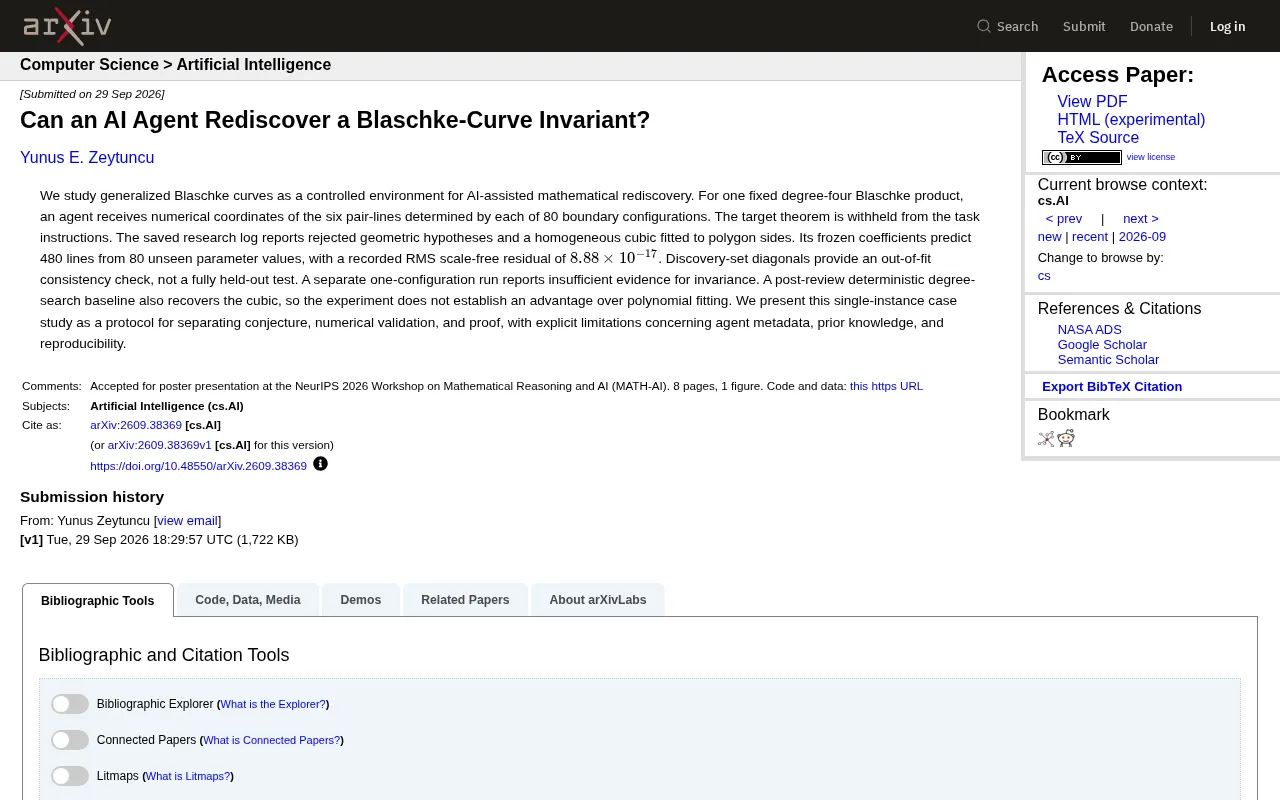1280x800 pixels.
Task: Click the DOI URL link
Action: point(198,466)
